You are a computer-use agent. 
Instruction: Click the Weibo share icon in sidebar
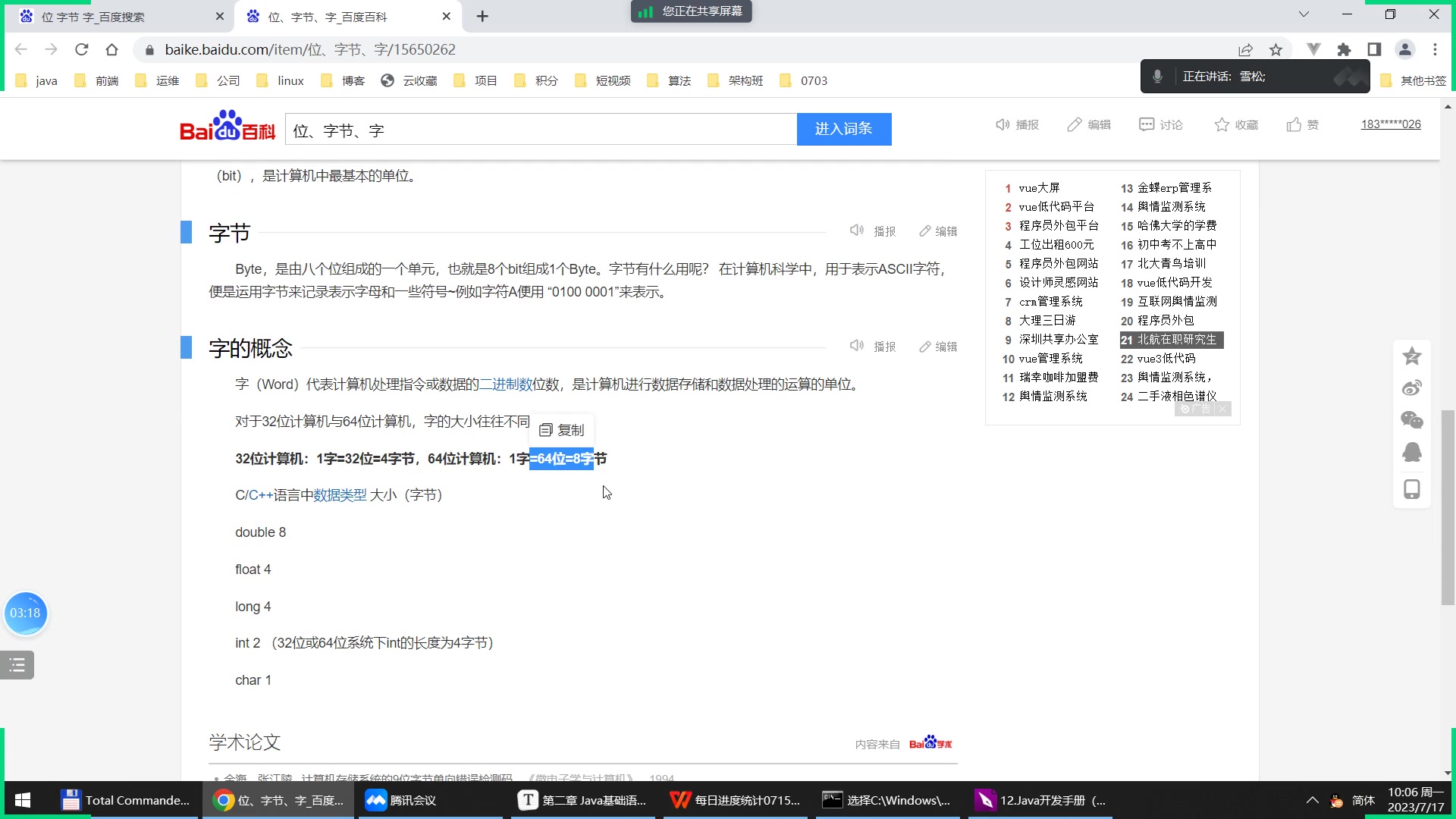coord(1411,388)
